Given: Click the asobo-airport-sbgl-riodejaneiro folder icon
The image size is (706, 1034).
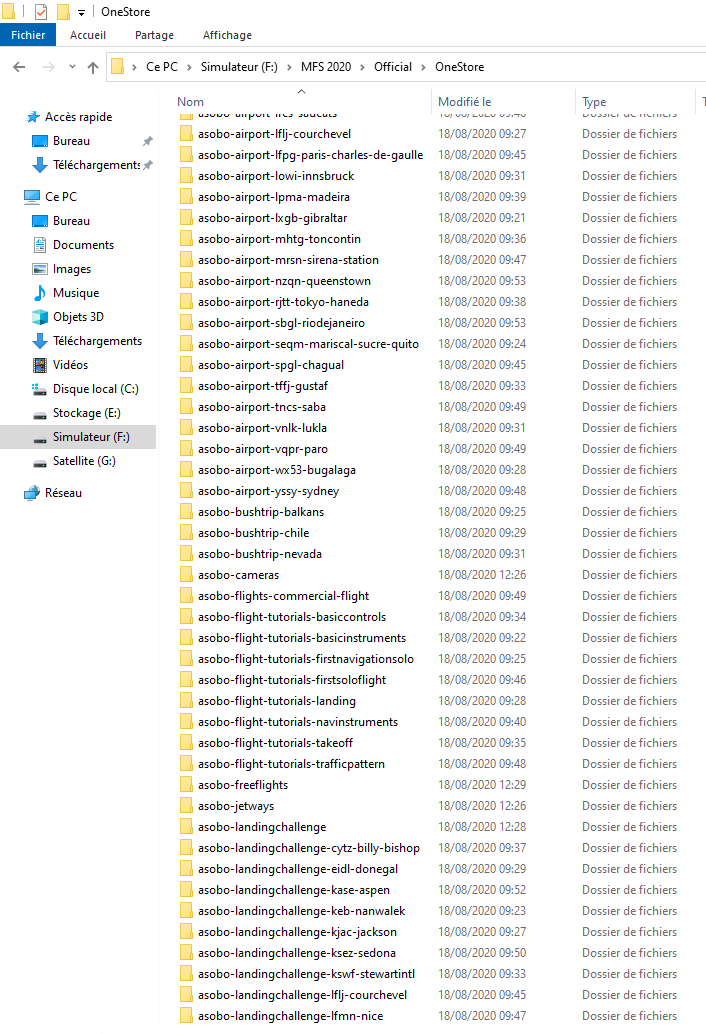Looking at the screenshot, I should pyautogui.click(x=187, y=323).
